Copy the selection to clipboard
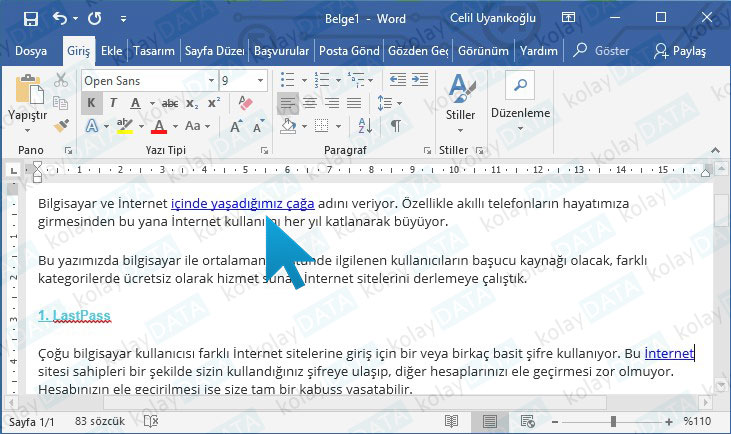Image resolution: width=731 pixels, height=434 pixels. click(x=61, y=103)
